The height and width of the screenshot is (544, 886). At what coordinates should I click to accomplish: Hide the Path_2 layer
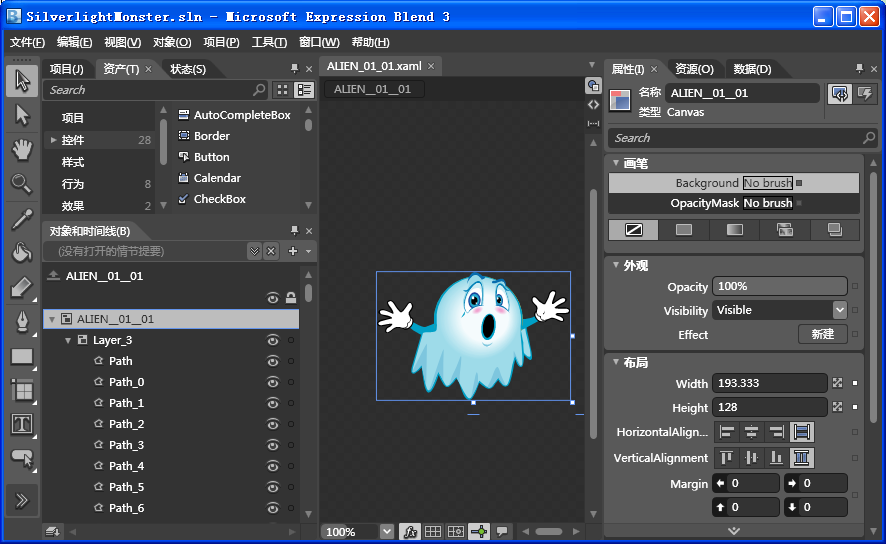coord(273,424)
